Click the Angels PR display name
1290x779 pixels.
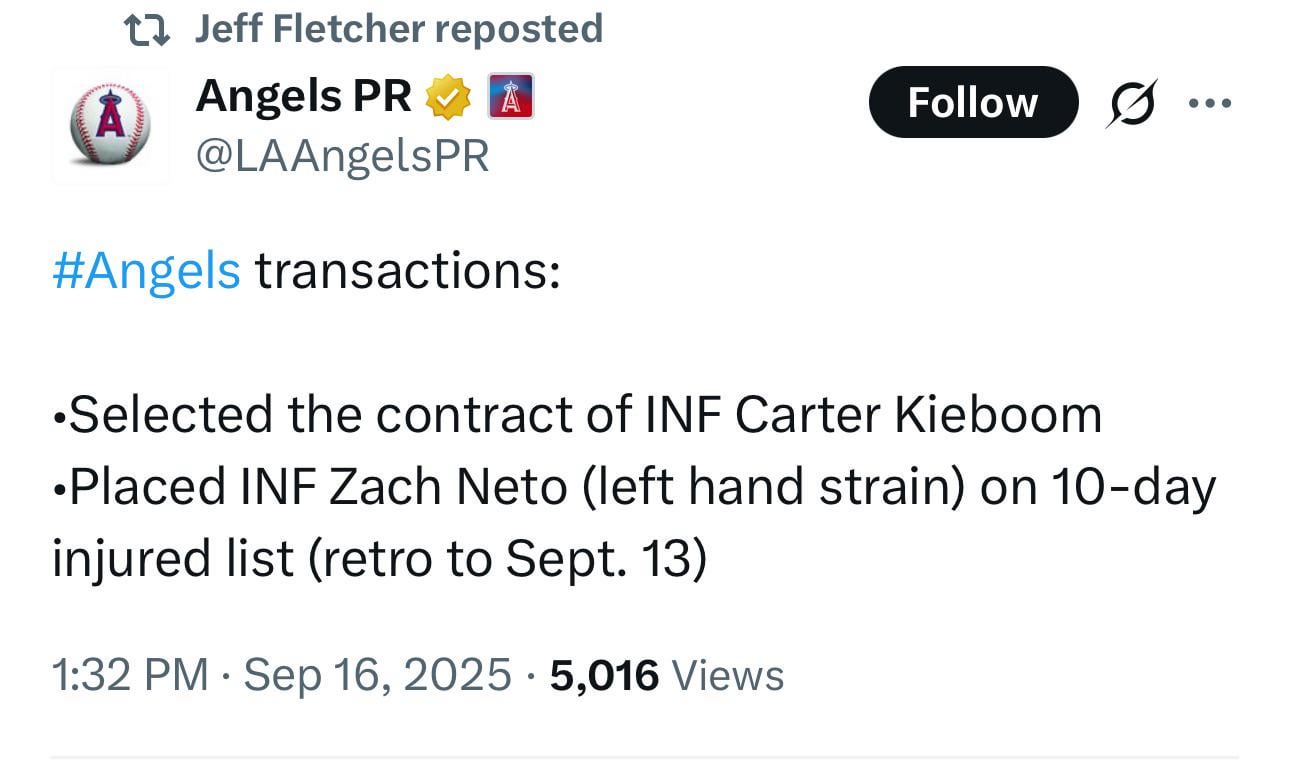click(303, 97)
